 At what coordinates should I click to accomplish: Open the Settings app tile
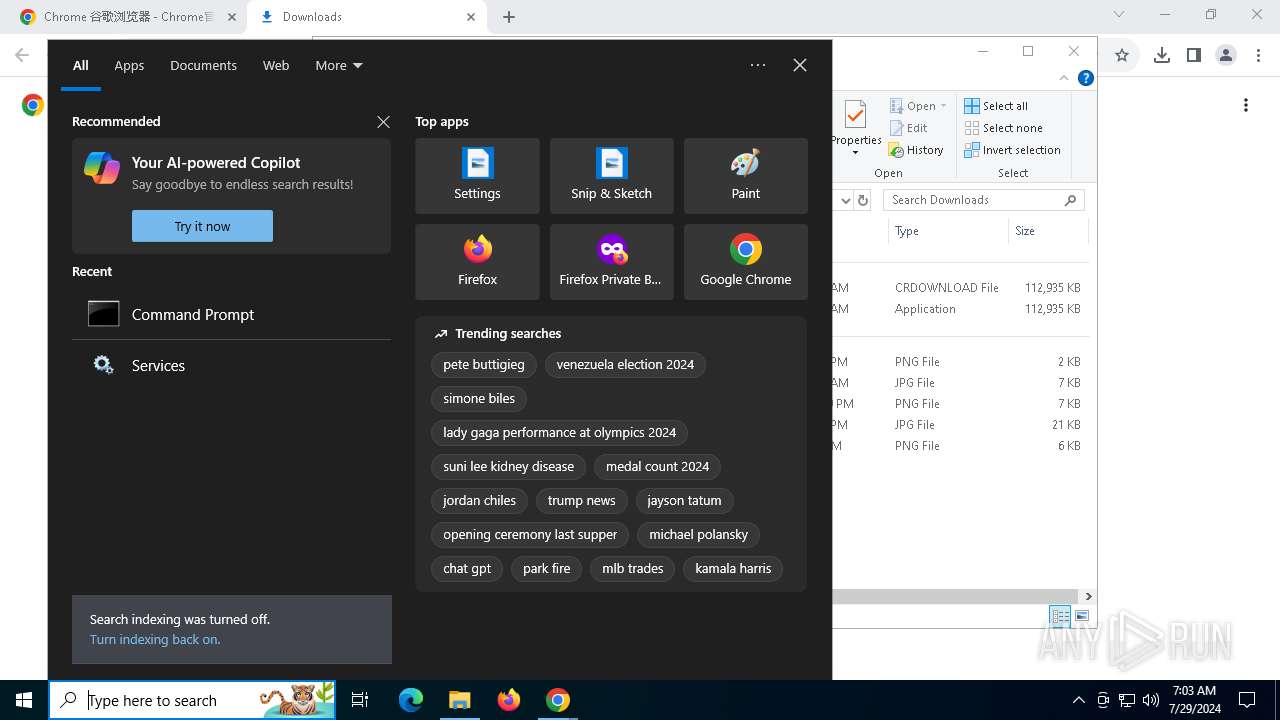pos(477,176)
